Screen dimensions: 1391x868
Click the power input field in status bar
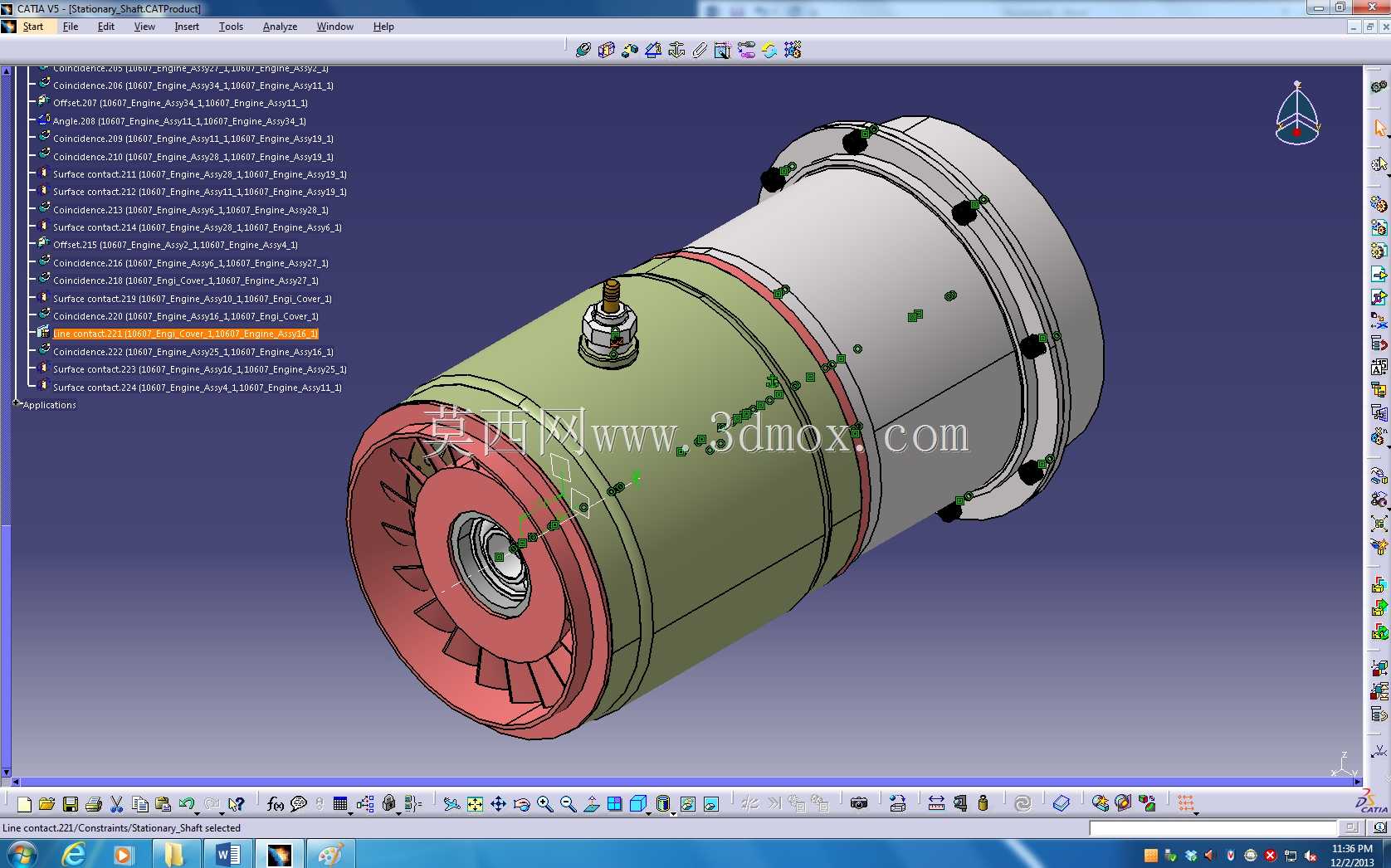[1213, 827]
